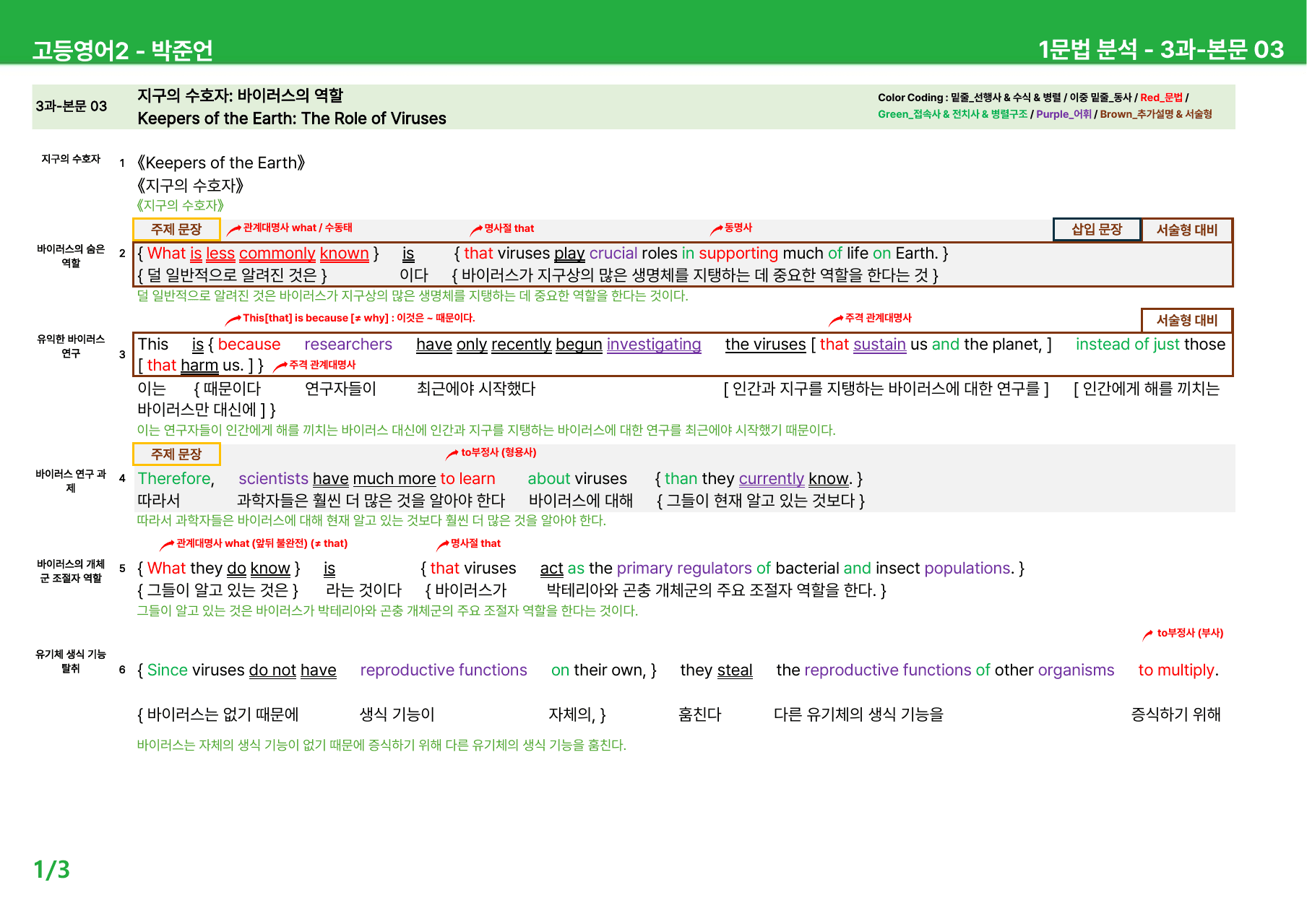Click the green word 'Therefore,'

pyautogui.click(x=176, y=479)
